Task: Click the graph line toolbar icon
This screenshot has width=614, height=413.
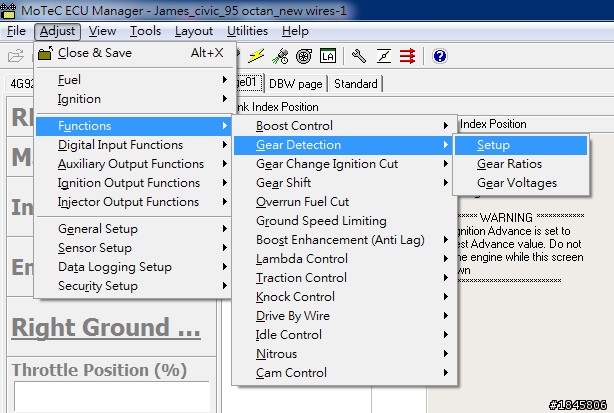Action: 383,56
